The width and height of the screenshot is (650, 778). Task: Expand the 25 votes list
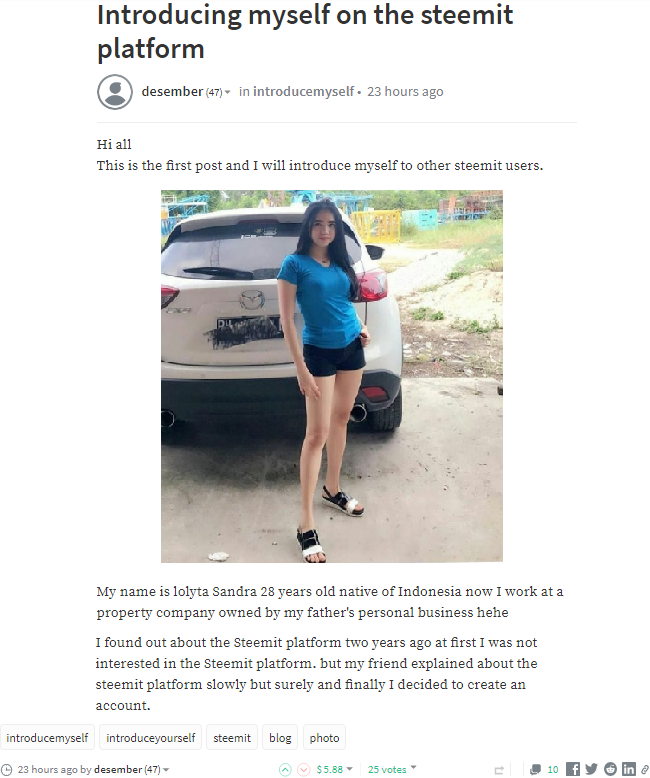(x=414, y=768)
